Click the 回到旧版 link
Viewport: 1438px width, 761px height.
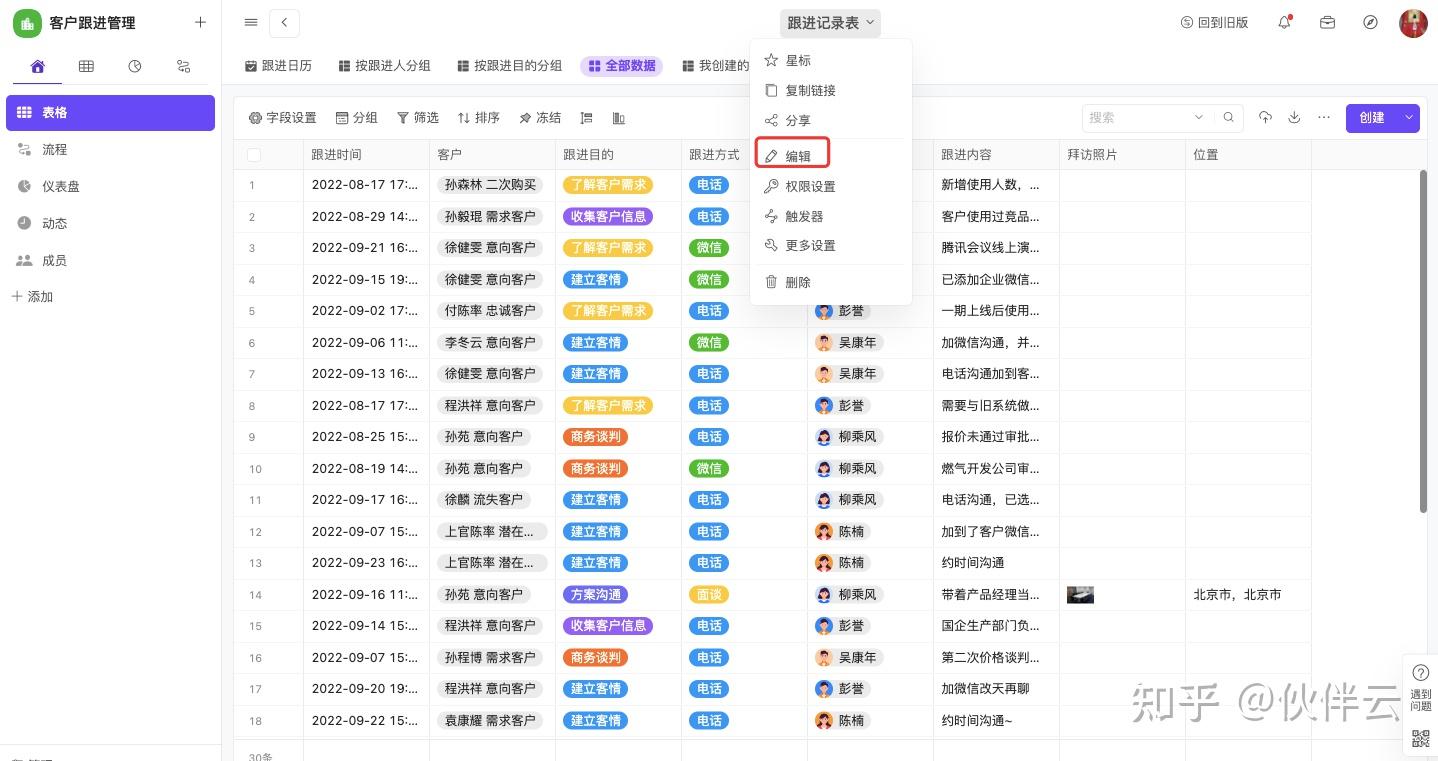pyautogui.click(x=1214, y=23)
